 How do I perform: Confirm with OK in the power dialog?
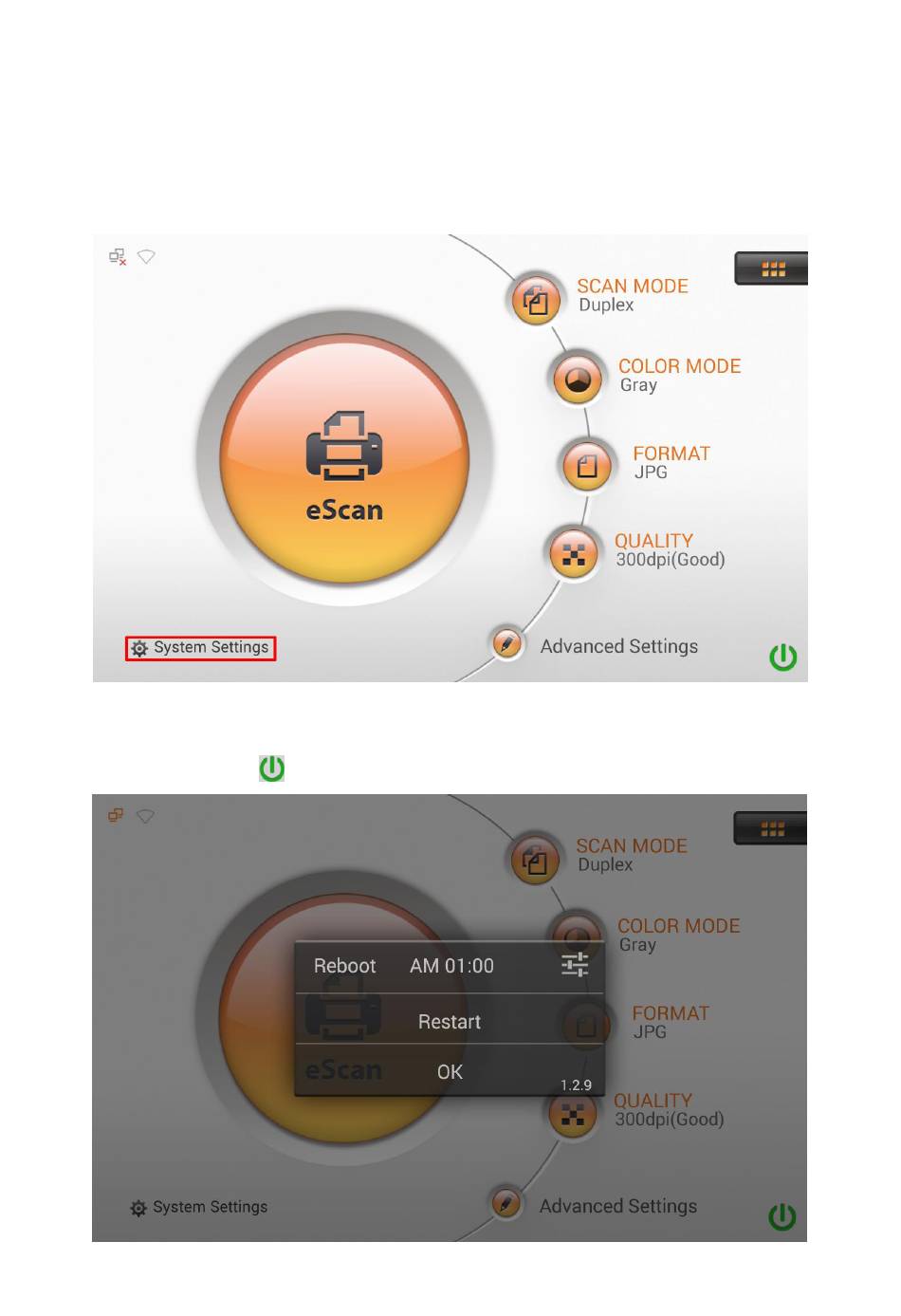[x=450, y=1072]
